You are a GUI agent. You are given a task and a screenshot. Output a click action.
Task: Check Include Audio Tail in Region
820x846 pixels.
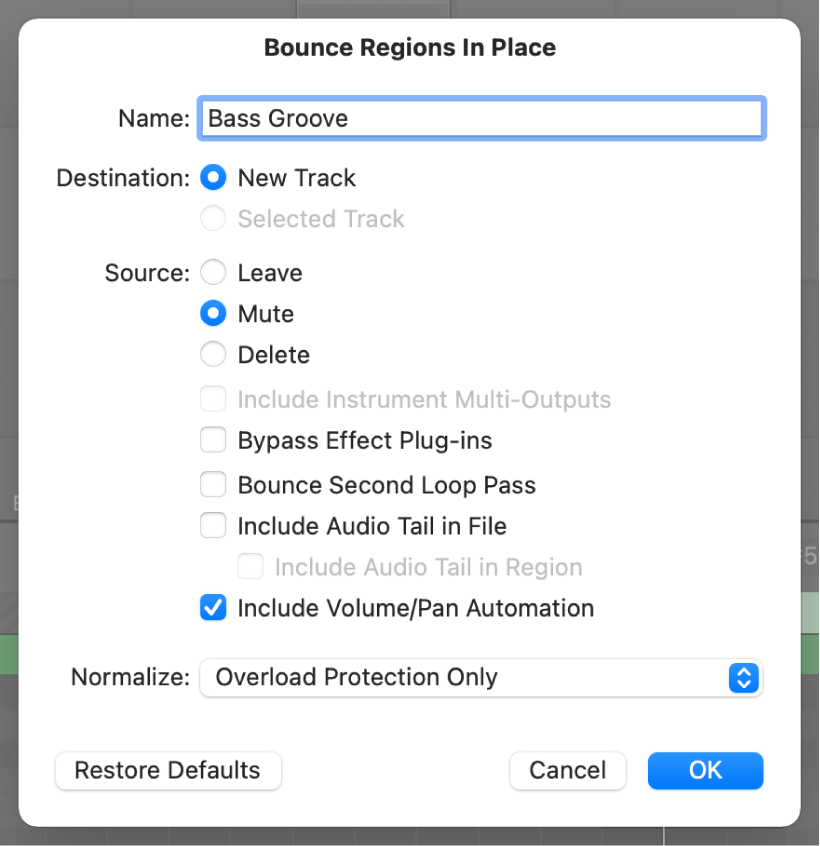250,567
